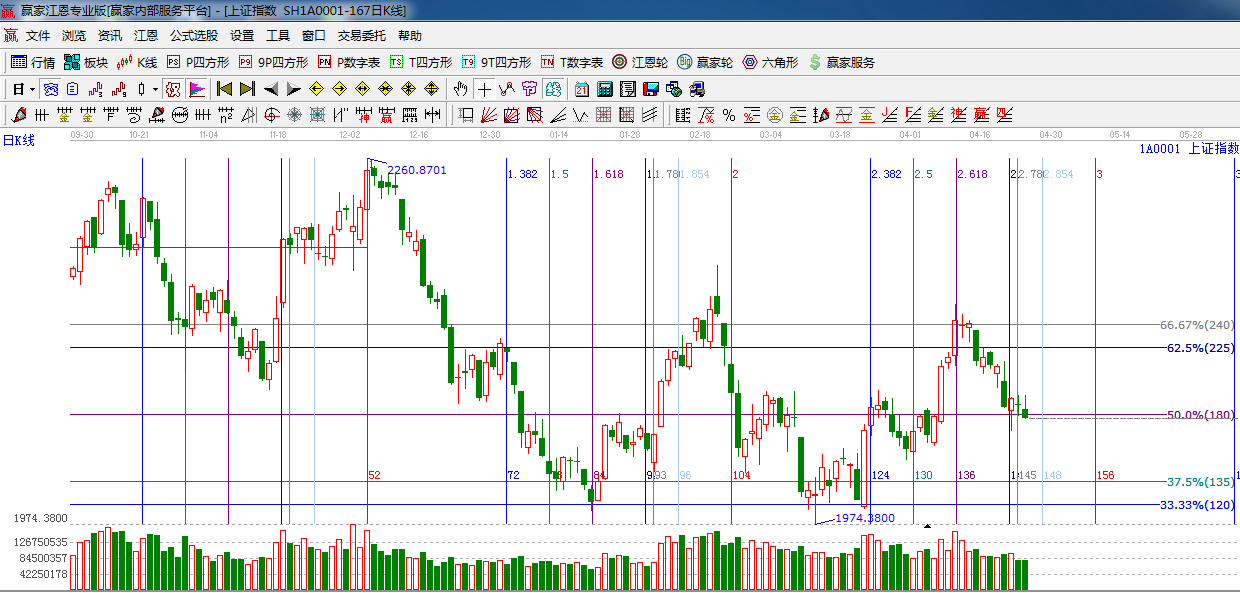Image resolution: width=1240 pixels, height=593 pixels.
Task: Toggle the highlighted blue chart mode button
Action: [50, 89]
